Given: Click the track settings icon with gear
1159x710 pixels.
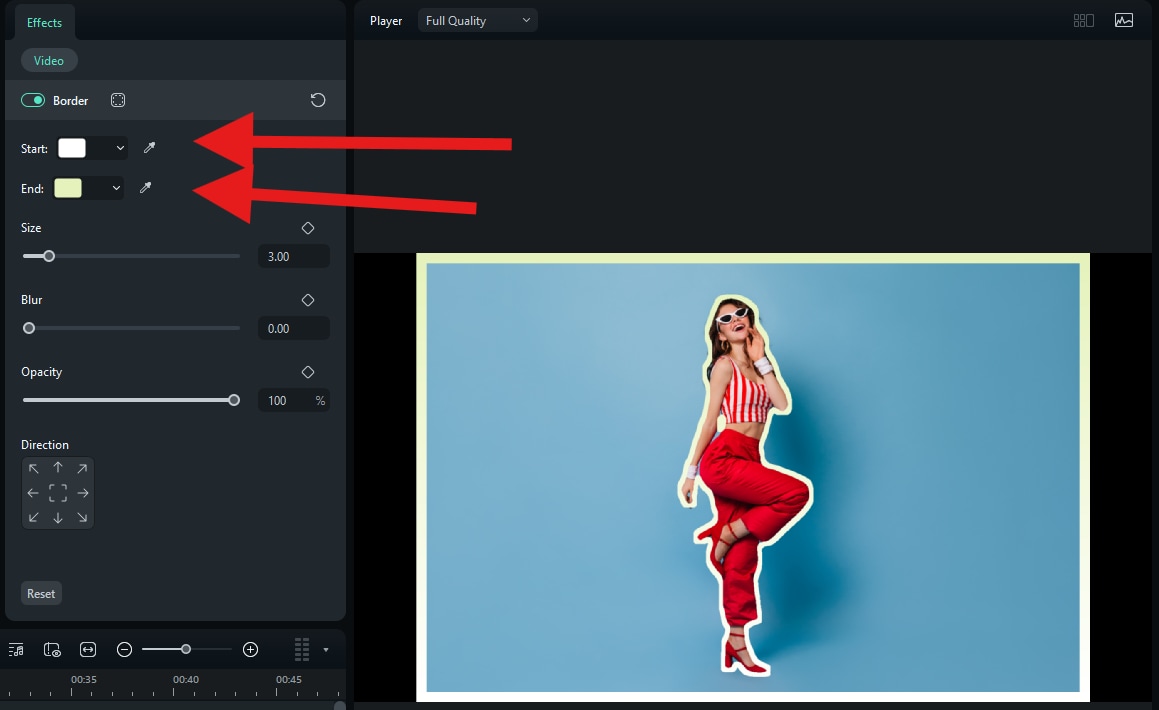Looking at the screenshot, I should [x=52, y=649].
